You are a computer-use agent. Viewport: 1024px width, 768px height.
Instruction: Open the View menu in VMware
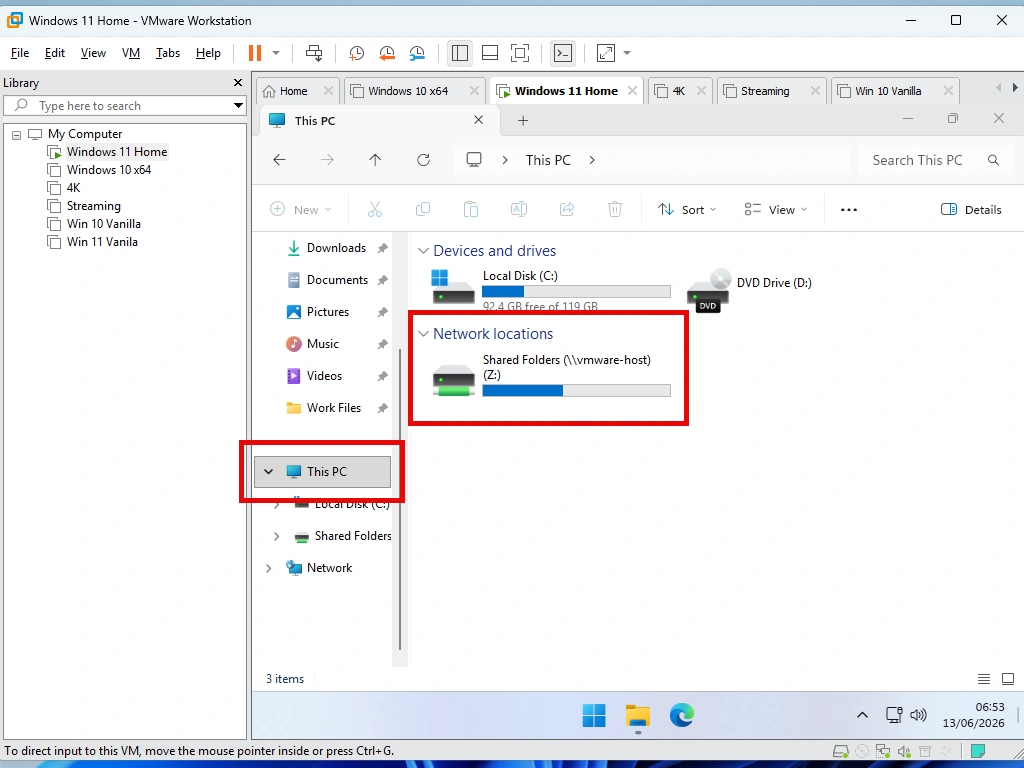93,53
